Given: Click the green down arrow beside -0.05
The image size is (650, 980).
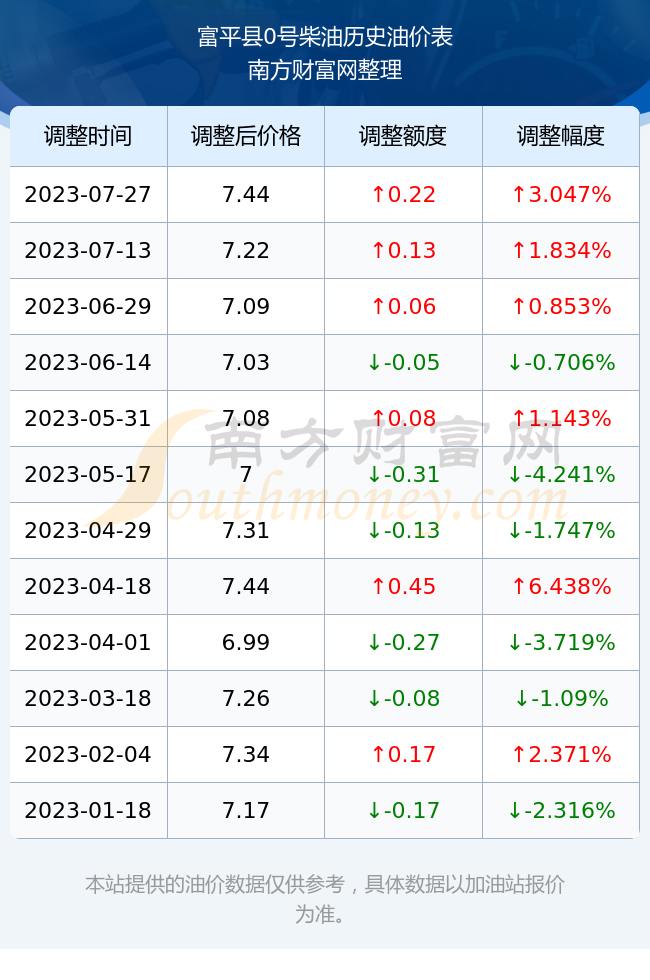Looking at the screenshot, I should click(x=374, y=363).
